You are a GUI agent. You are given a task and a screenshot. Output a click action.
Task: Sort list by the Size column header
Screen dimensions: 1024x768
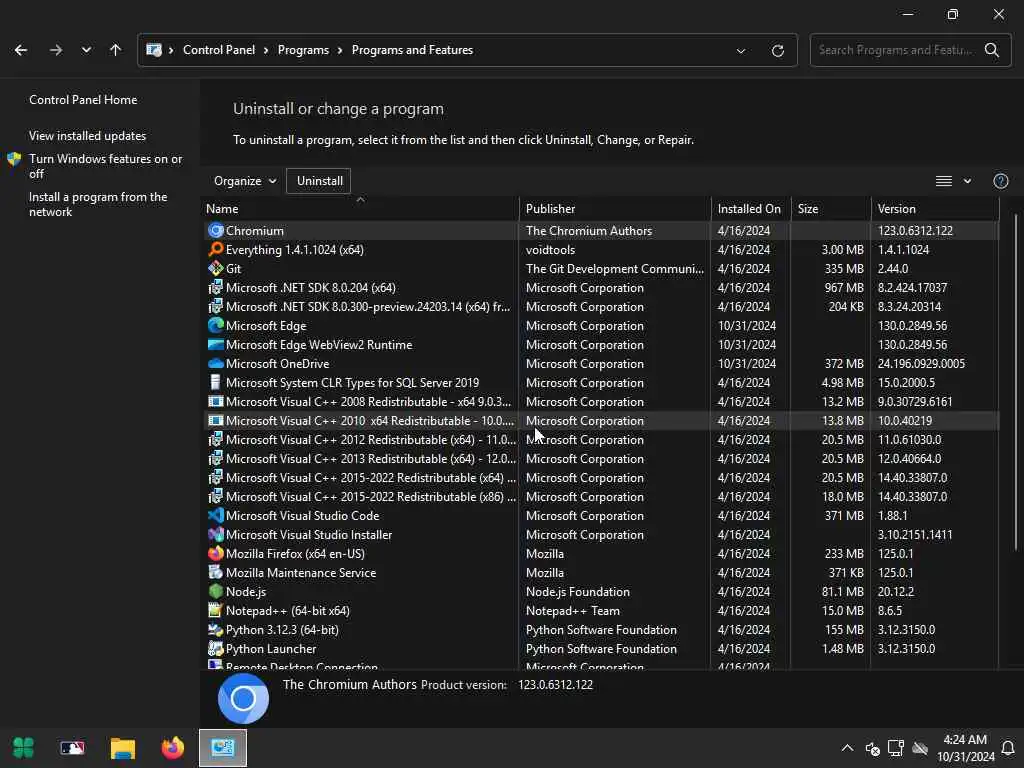pos(830,208)
